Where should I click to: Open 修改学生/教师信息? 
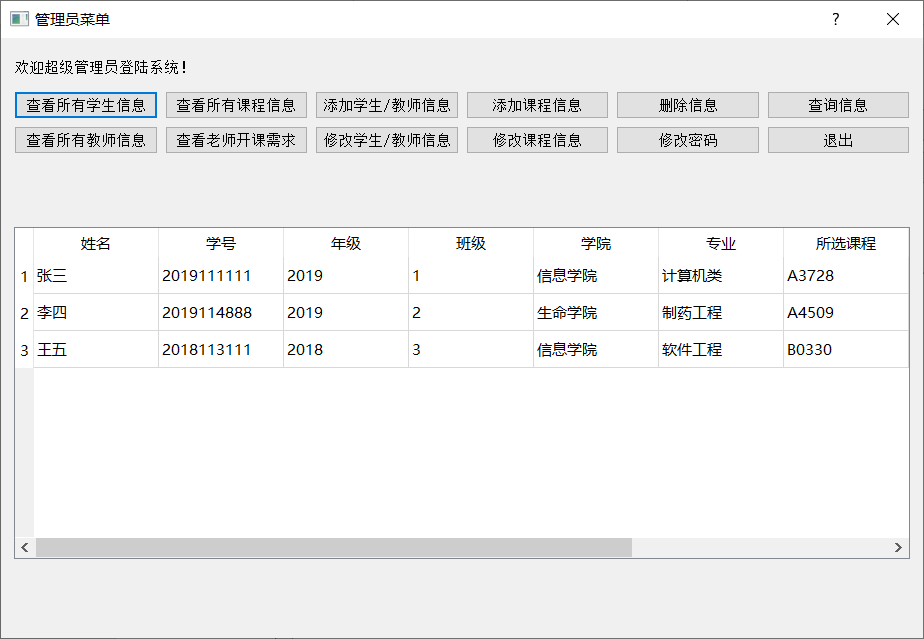pyautogui.click(x=387, y=140)
